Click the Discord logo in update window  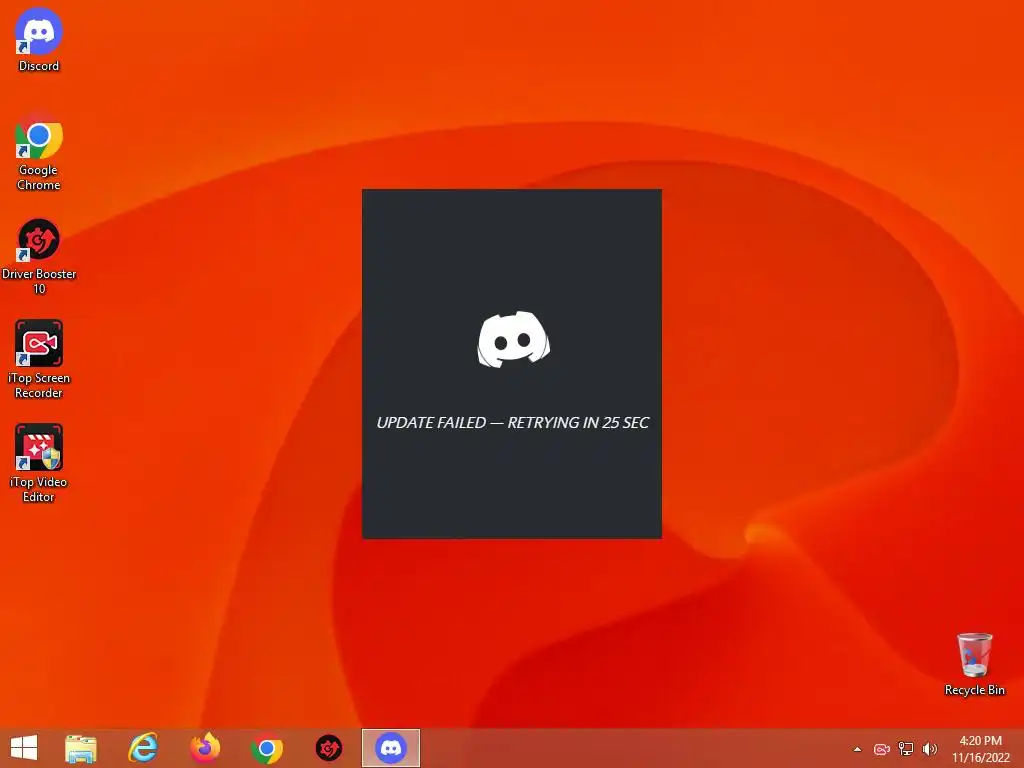[x=513, y=340]
